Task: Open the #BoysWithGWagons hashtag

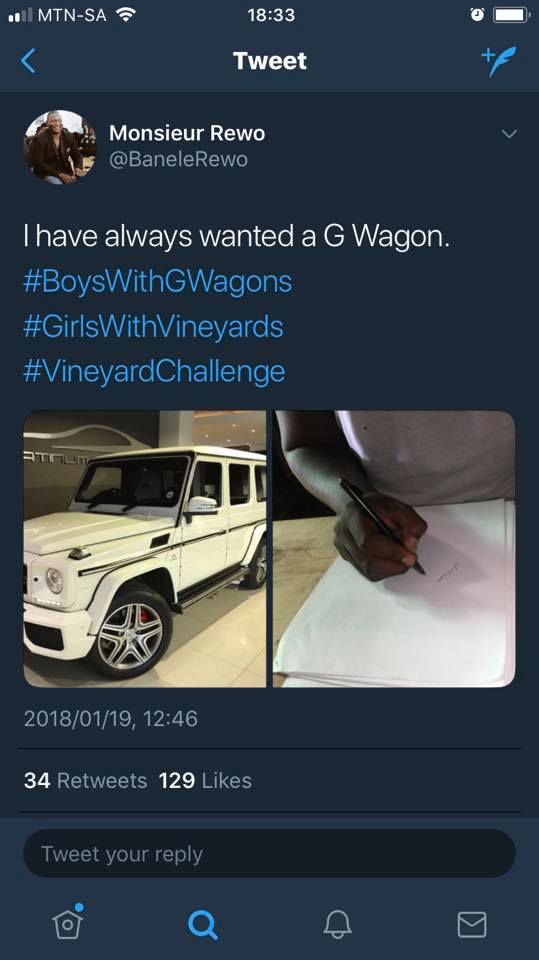Action: 157,282
